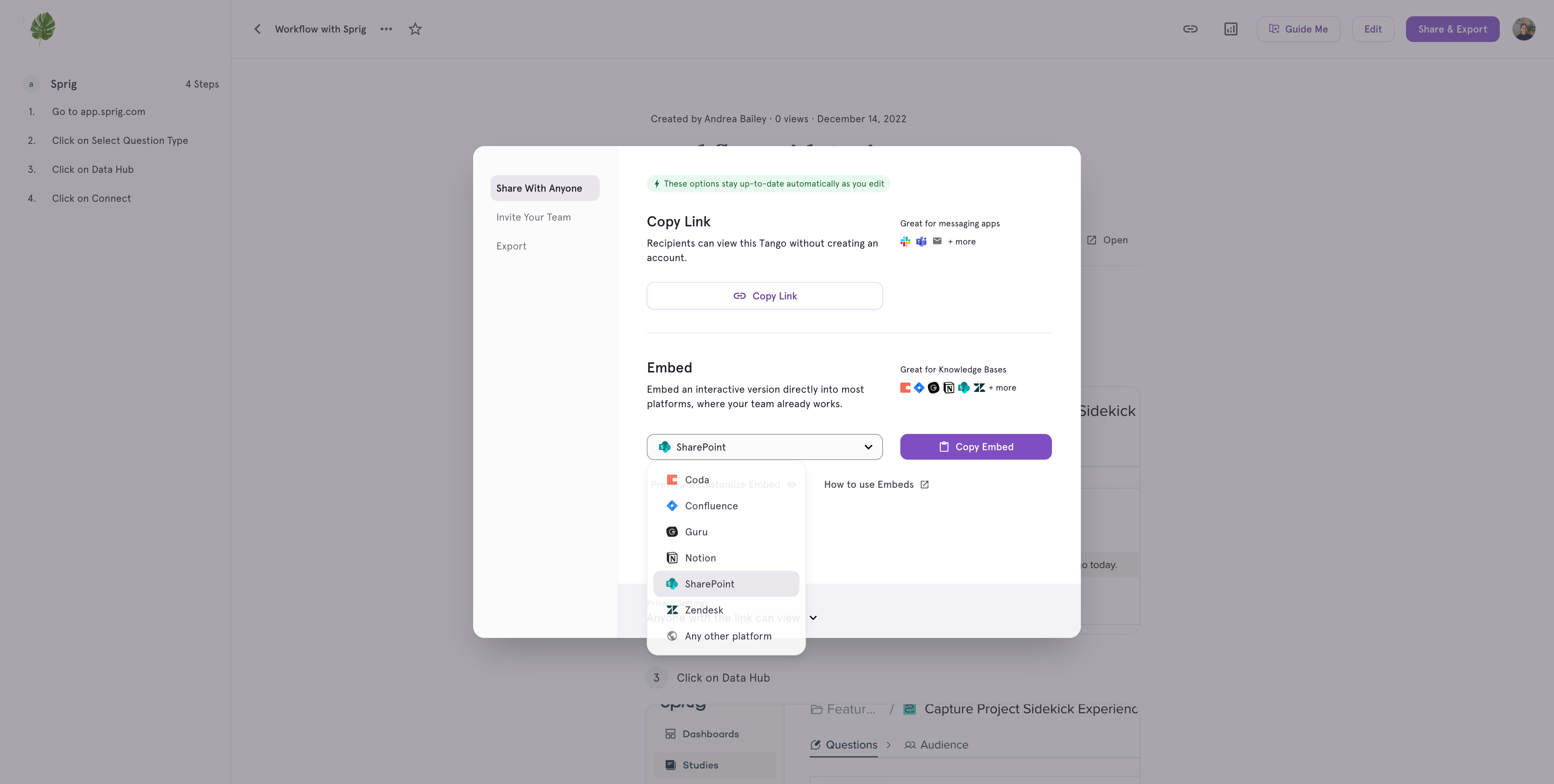The width and height of the screenshot is (1554, 784).
Task: Click the Share & Export button
Action: pos(1452,29)
